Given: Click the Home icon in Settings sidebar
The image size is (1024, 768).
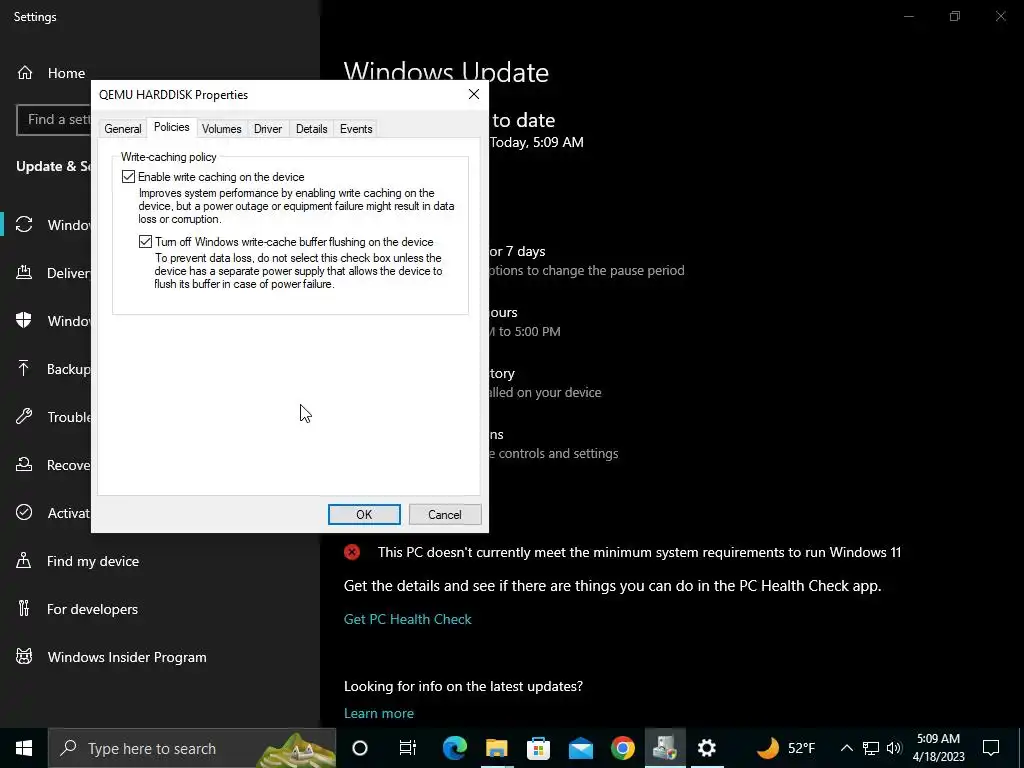Looking at the screenshot, I should 25,72.
